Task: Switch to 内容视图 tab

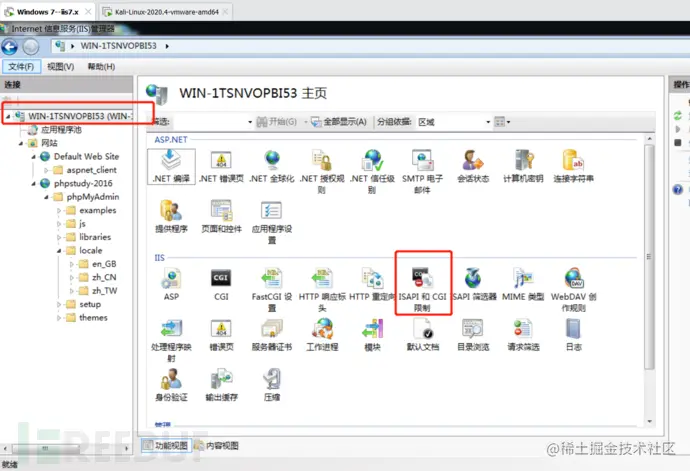Action: point(217,445)
